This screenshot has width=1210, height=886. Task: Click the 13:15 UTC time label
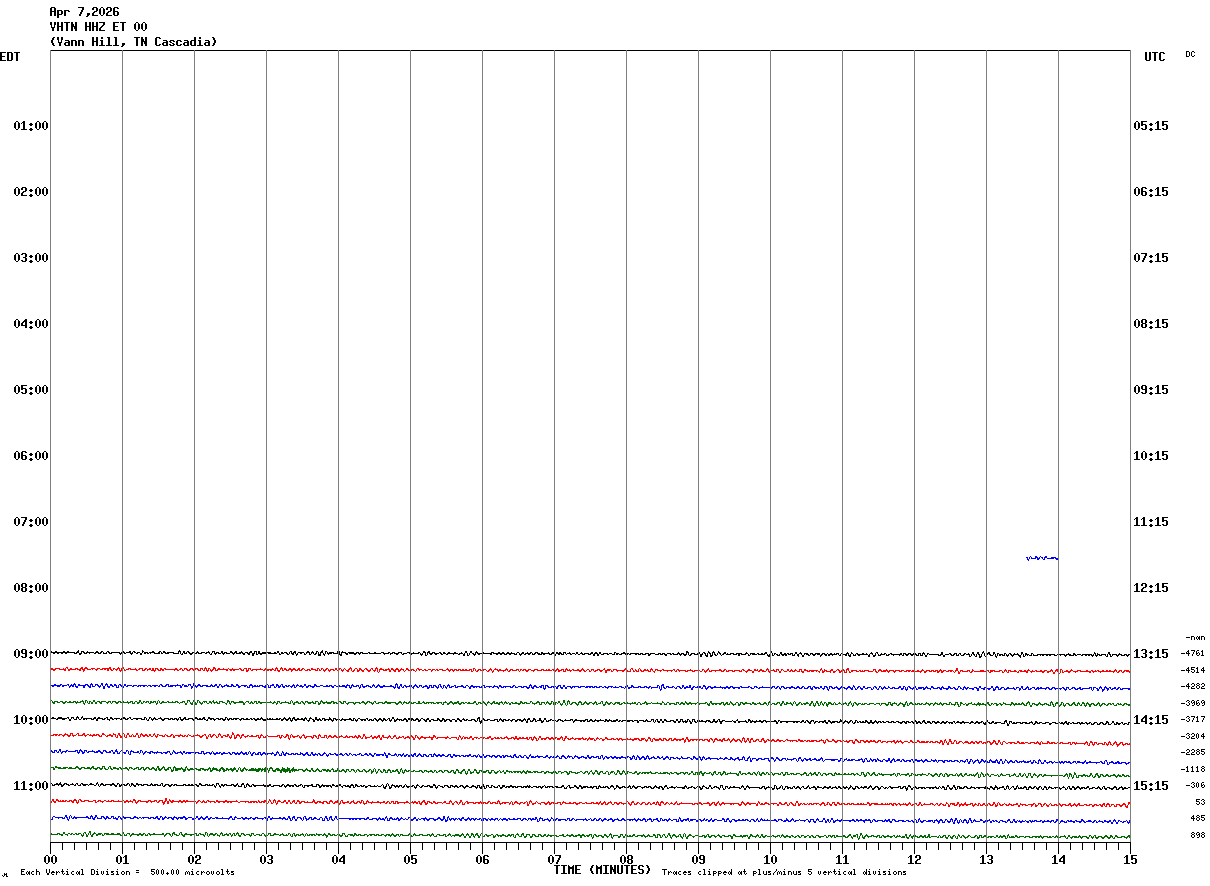coord(1150,654)
